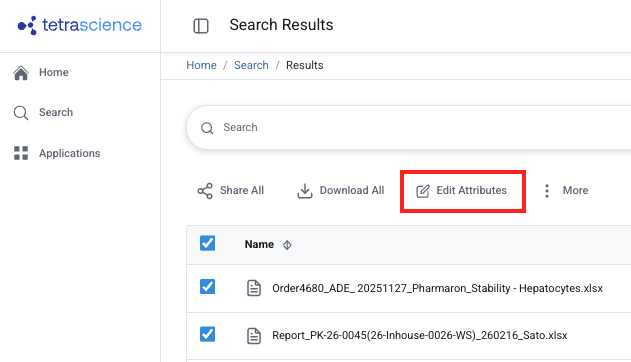
Task: Toggle the select-all header checkbox
Action: point(208,243)
